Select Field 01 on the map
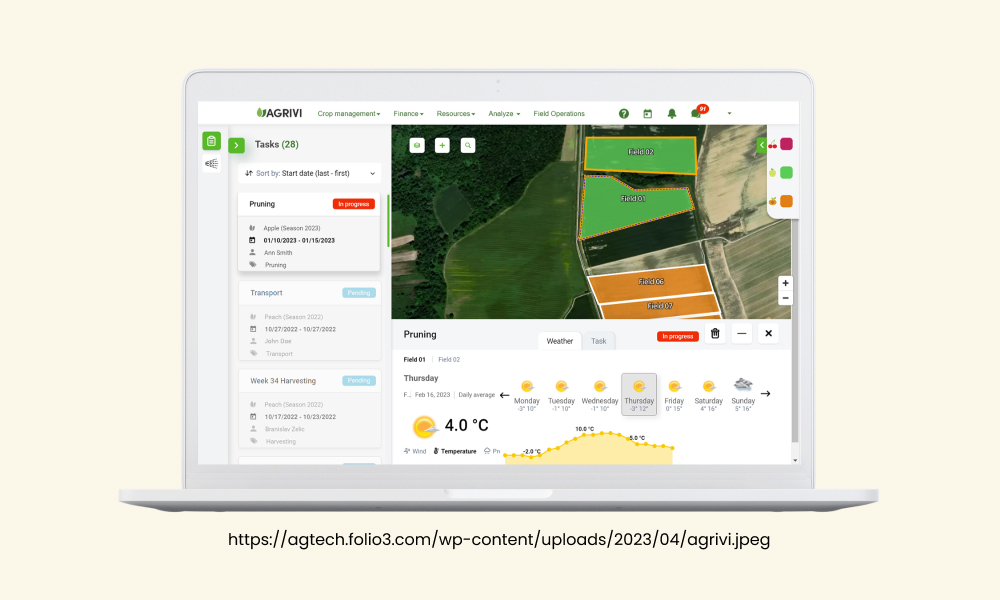This screenshot has width=1000, height=600. (631, 205)
